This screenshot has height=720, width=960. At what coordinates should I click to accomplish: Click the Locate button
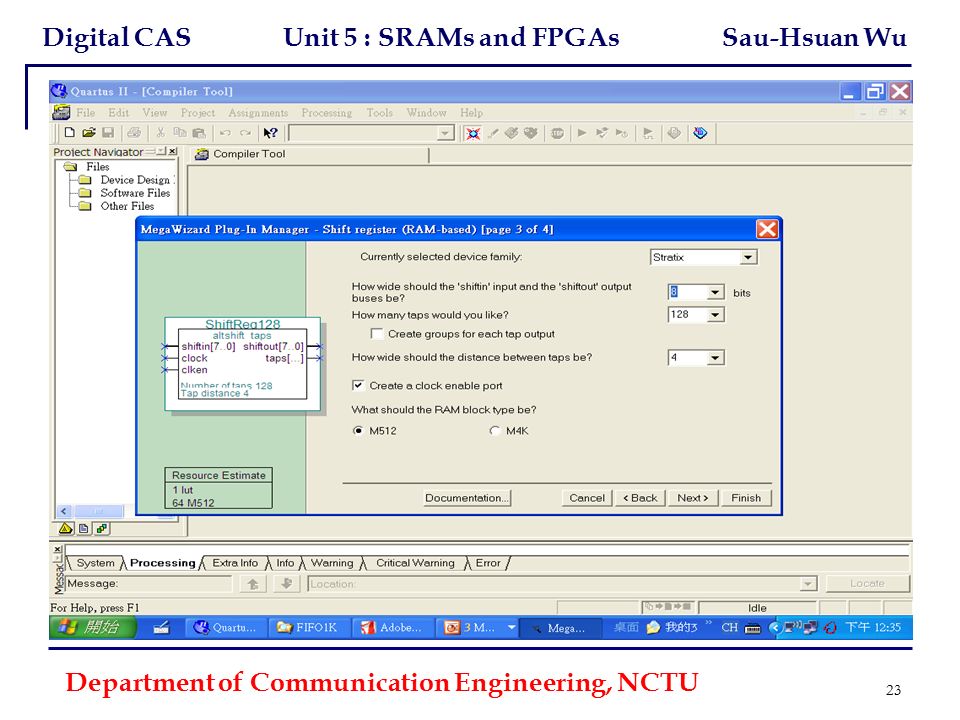pos(867,583)
